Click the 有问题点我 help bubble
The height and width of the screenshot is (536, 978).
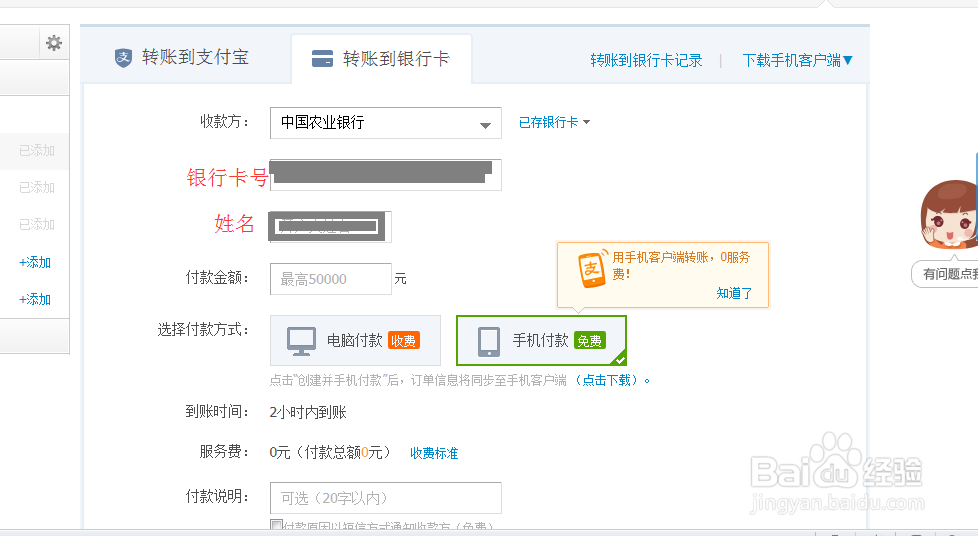(947, 274)
